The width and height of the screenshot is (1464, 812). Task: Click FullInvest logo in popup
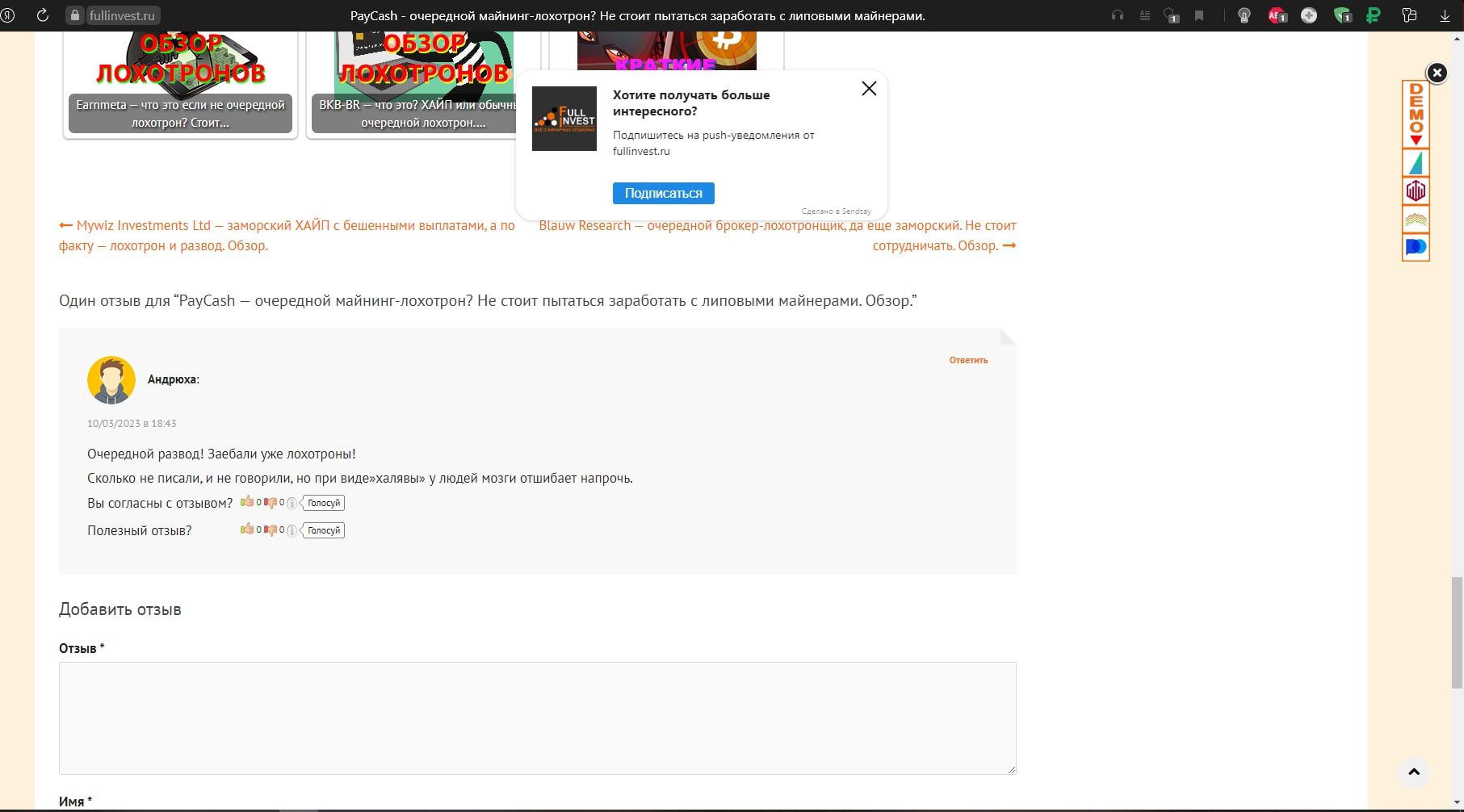pyautogui.click(x=564, y=119)
